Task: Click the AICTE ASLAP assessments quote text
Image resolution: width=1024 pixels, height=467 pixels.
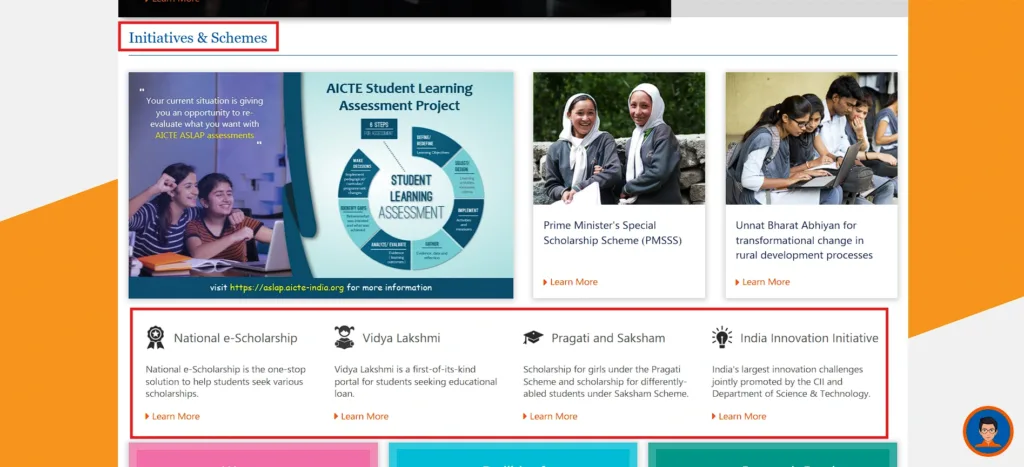Action: [203, 118]
